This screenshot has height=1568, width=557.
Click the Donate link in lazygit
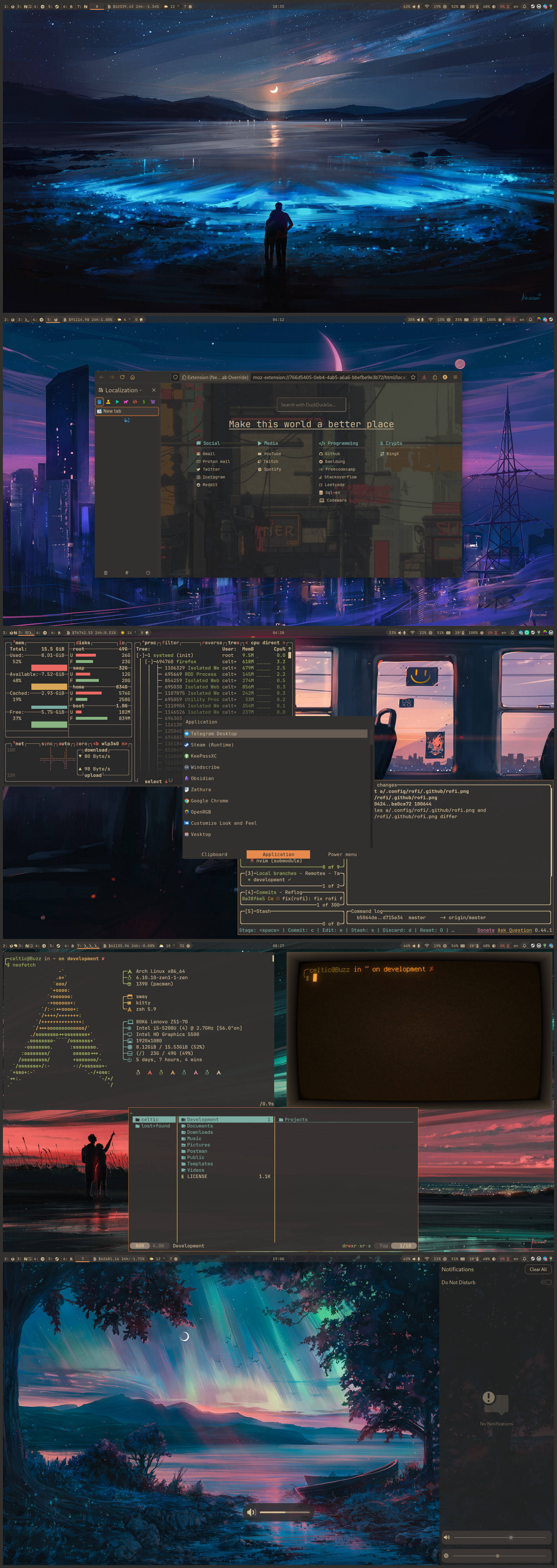(486, 930)
